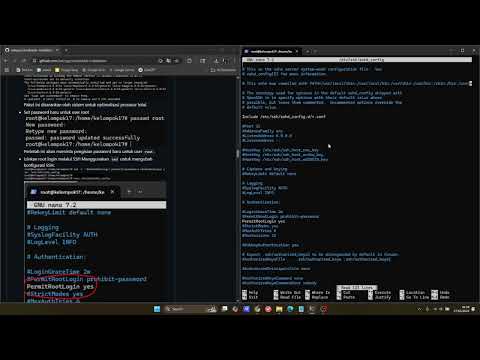Image resolution: width=480 pixels, height=360 pixels.
Task: Click nano Where Is shortcut
Action: 318,292
